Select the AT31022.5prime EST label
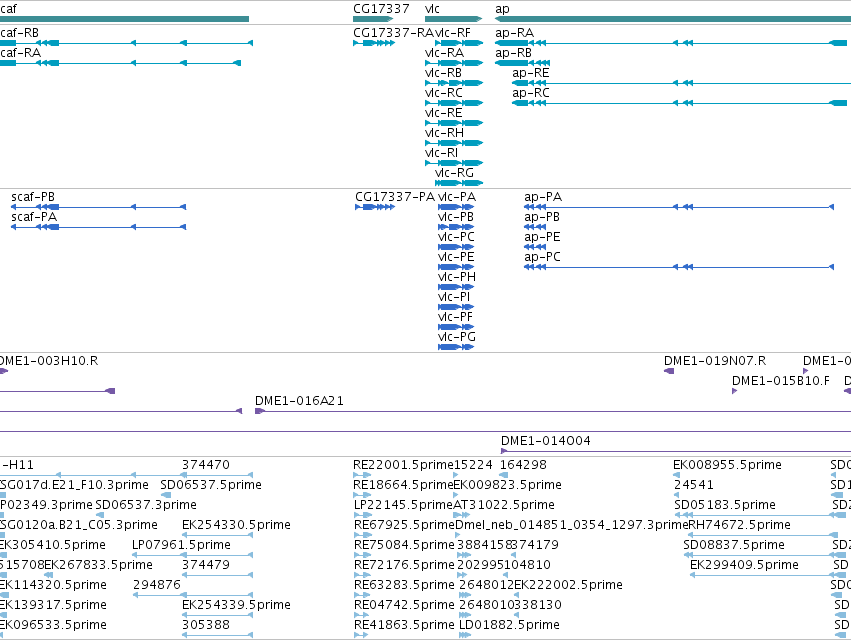 [x=504, y=505]
